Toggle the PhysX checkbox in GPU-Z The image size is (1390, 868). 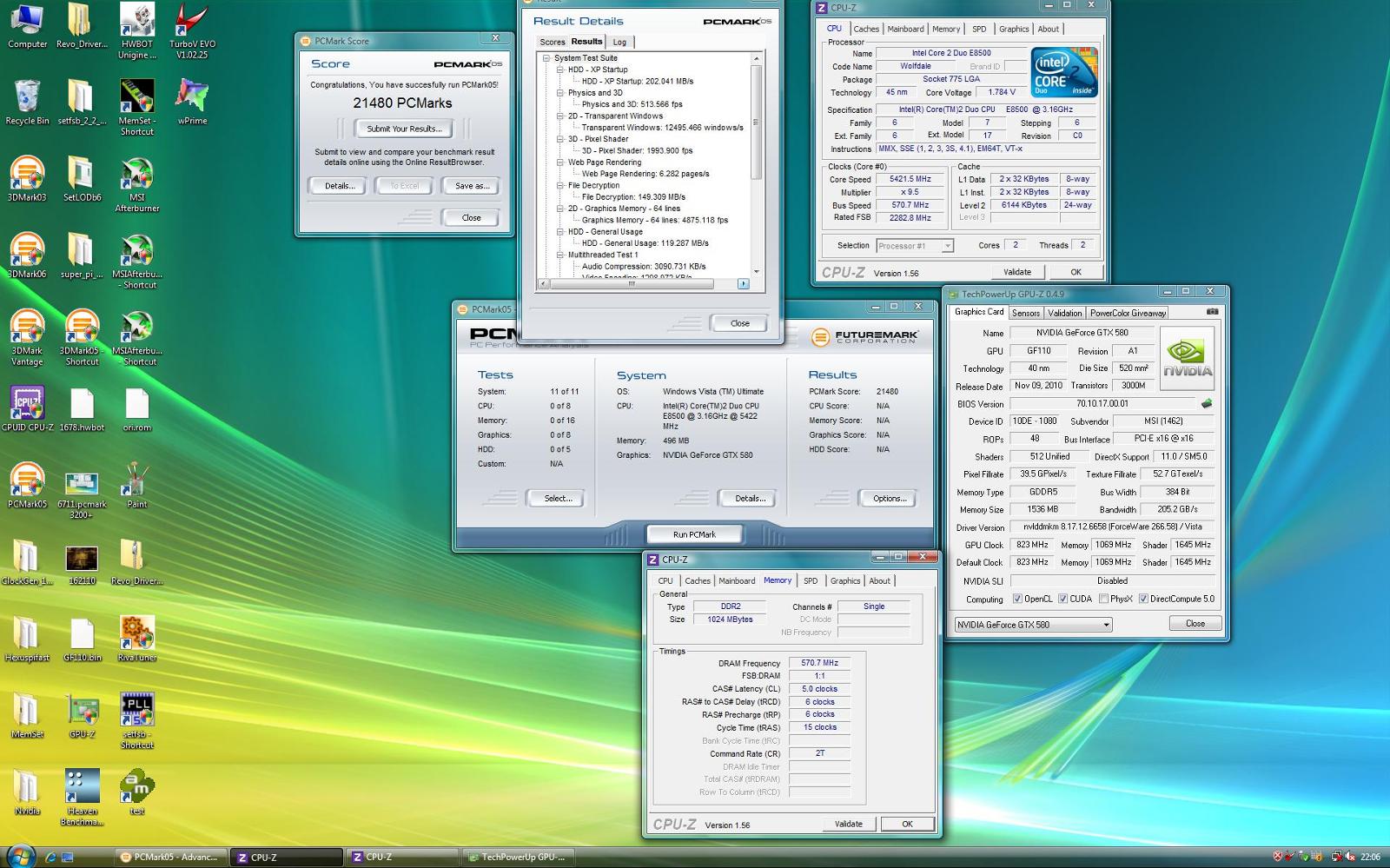pyautogui.click(x=1103, y=599)
